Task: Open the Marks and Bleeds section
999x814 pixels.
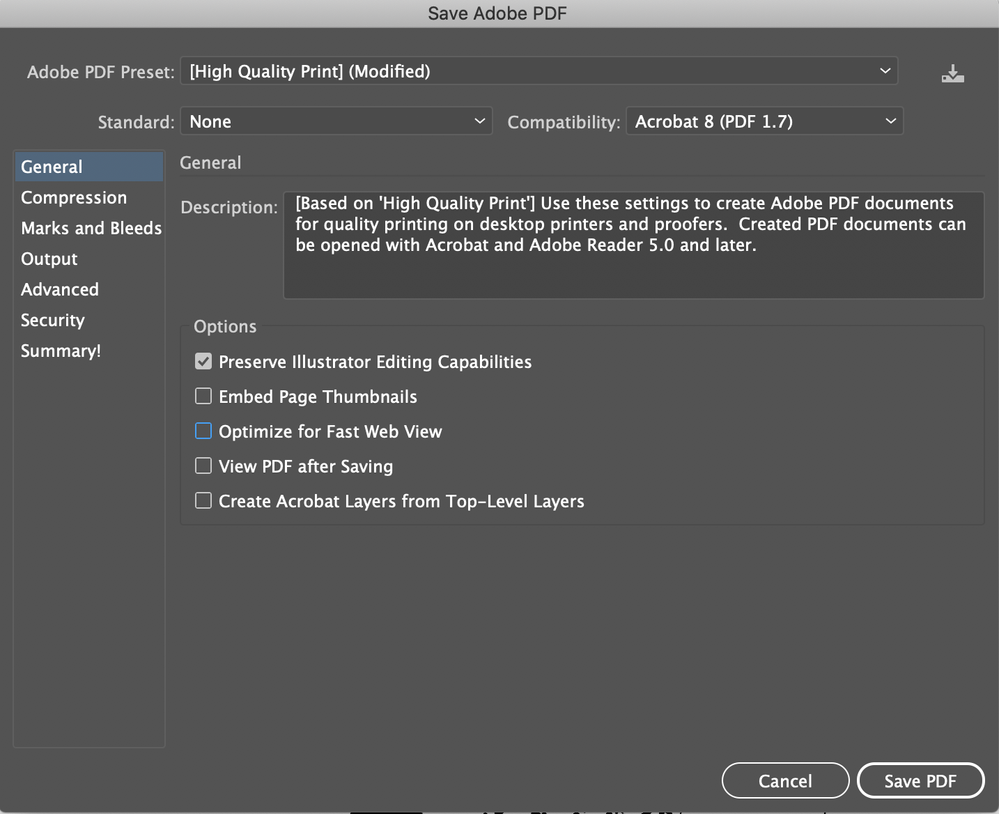Action: click(x=89, y=228)
